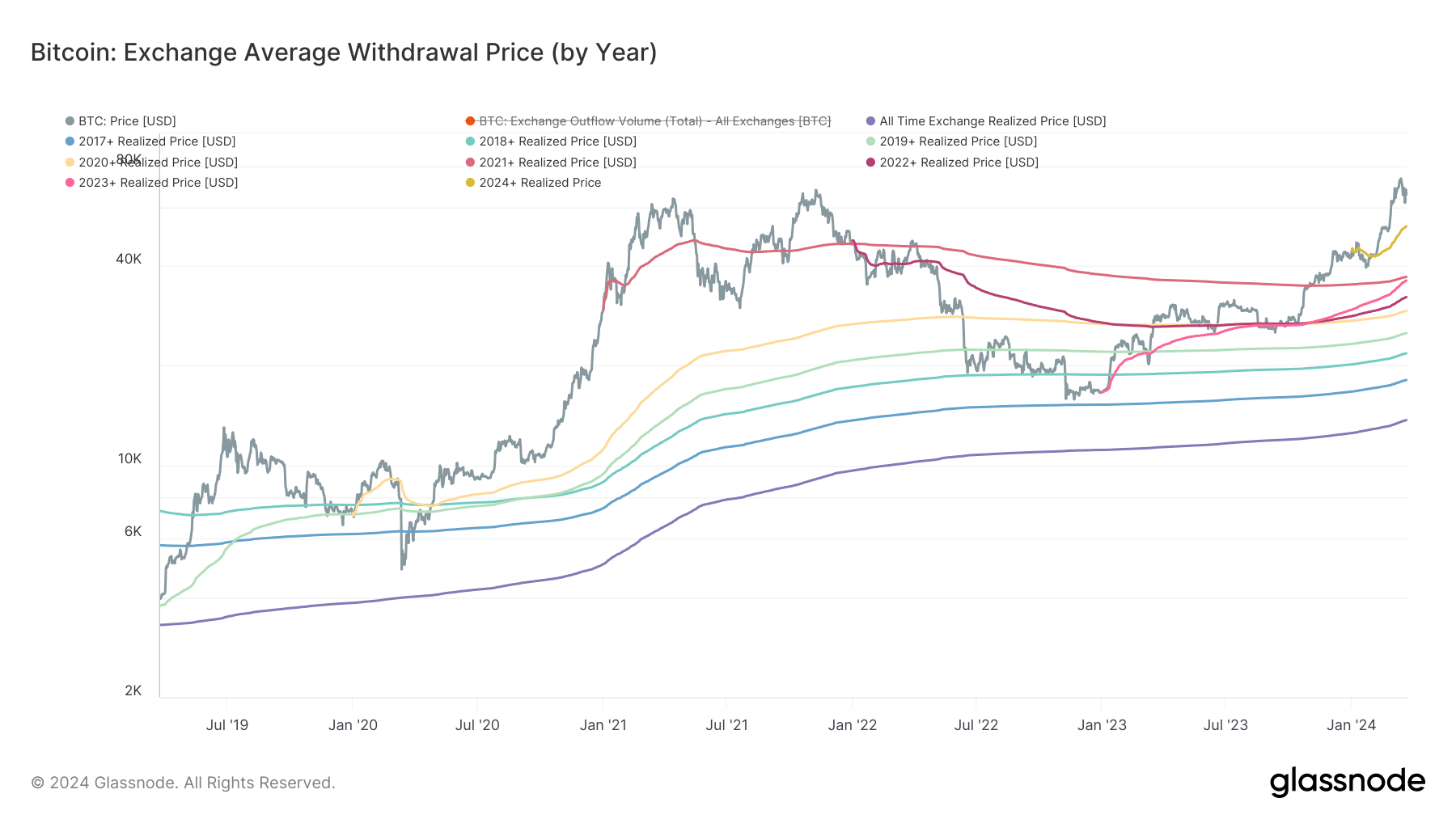Click the 10K y-axis label

[x=129, y=458]
